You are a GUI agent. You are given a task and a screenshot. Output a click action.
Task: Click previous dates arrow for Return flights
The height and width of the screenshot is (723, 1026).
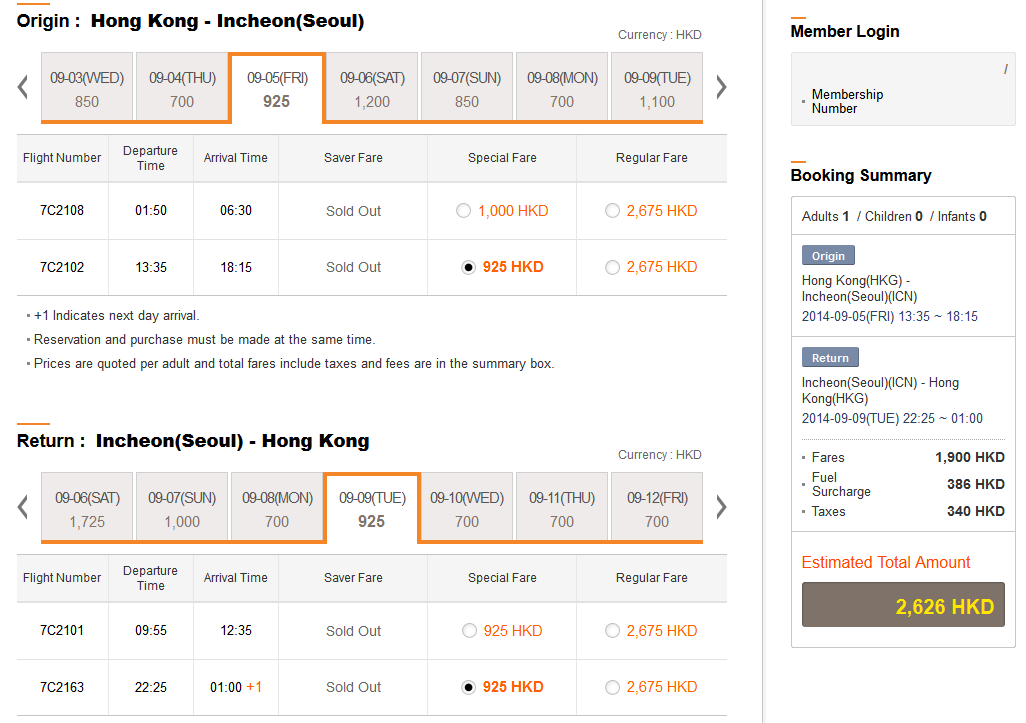23,507
